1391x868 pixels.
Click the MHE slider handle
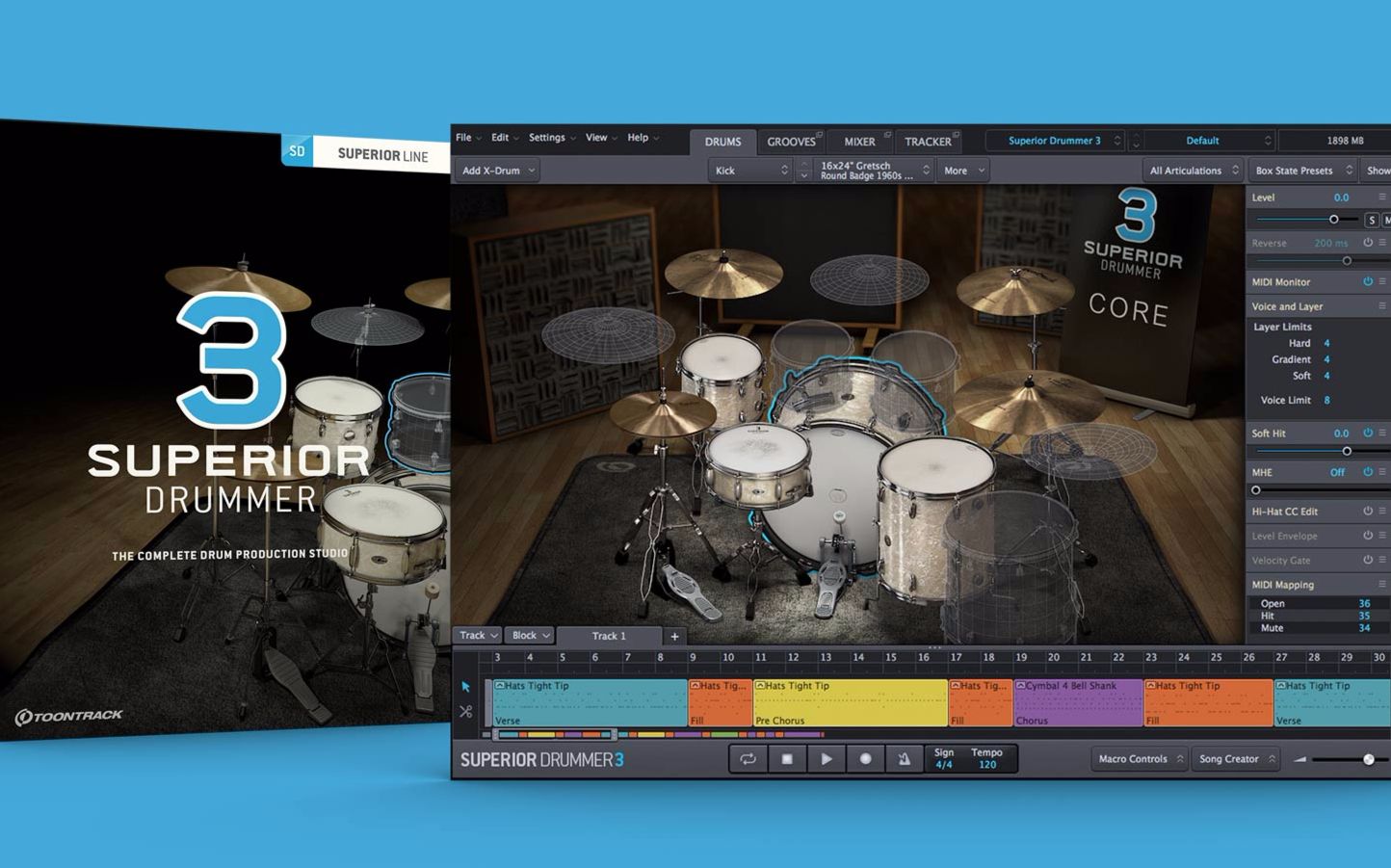pyautogui.click(x=1256, y=490)
